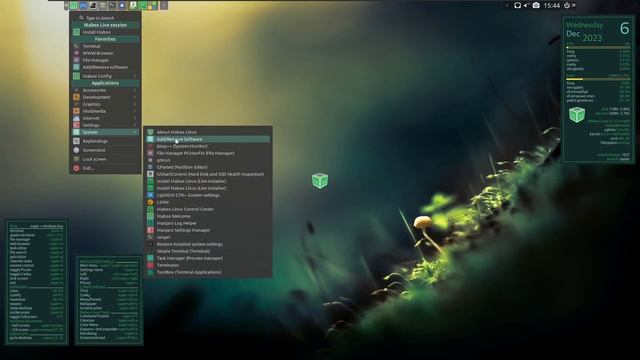
Task: Click the date 6 in Conky widget
Action: click(624, 28)
